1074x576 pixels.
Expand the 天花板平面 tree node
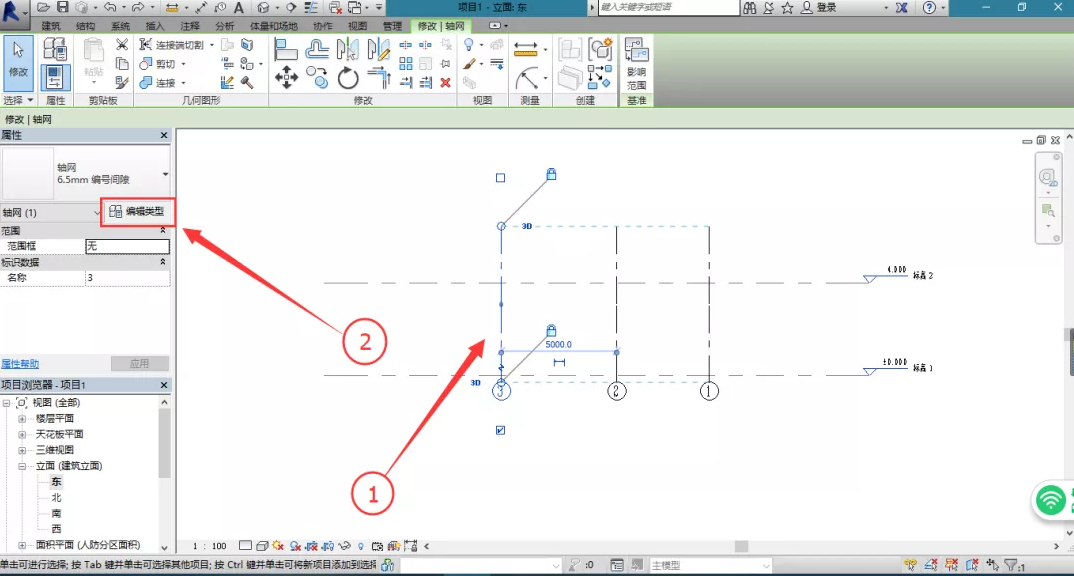point(22,434)
